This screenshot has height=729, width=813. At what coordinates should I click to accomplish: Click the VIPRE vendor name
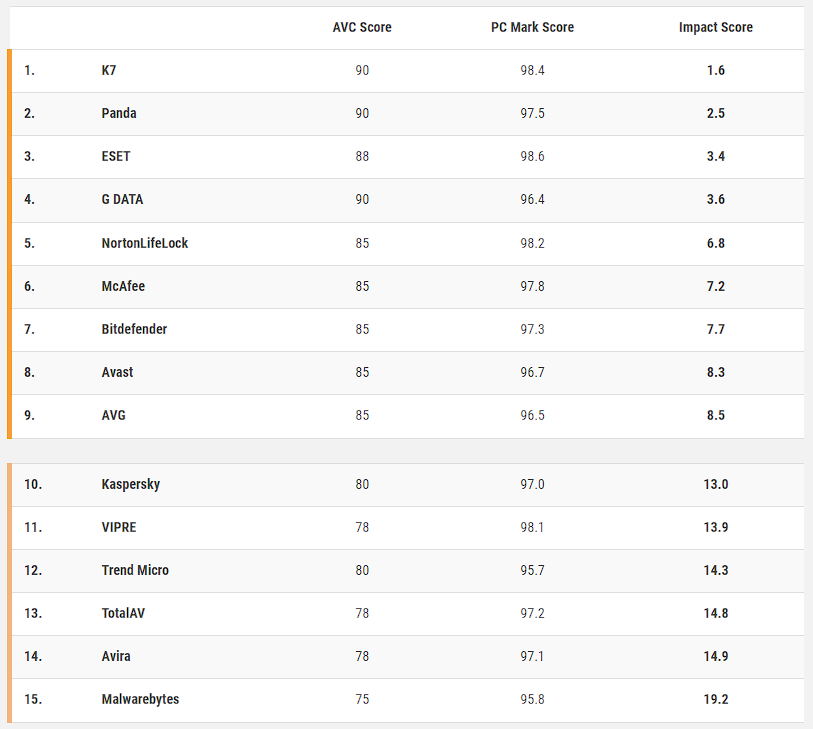pos(118,527)
